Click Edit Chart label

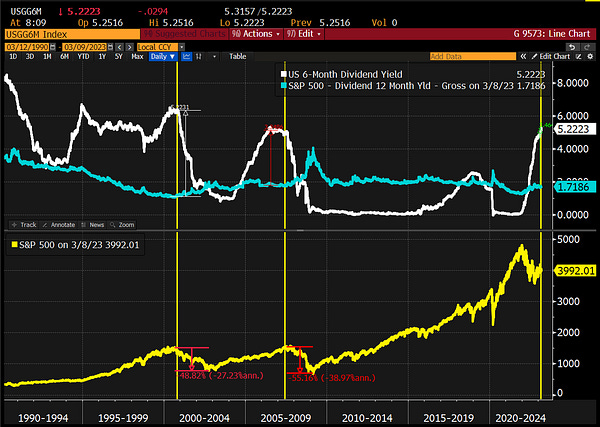(554, 57)
